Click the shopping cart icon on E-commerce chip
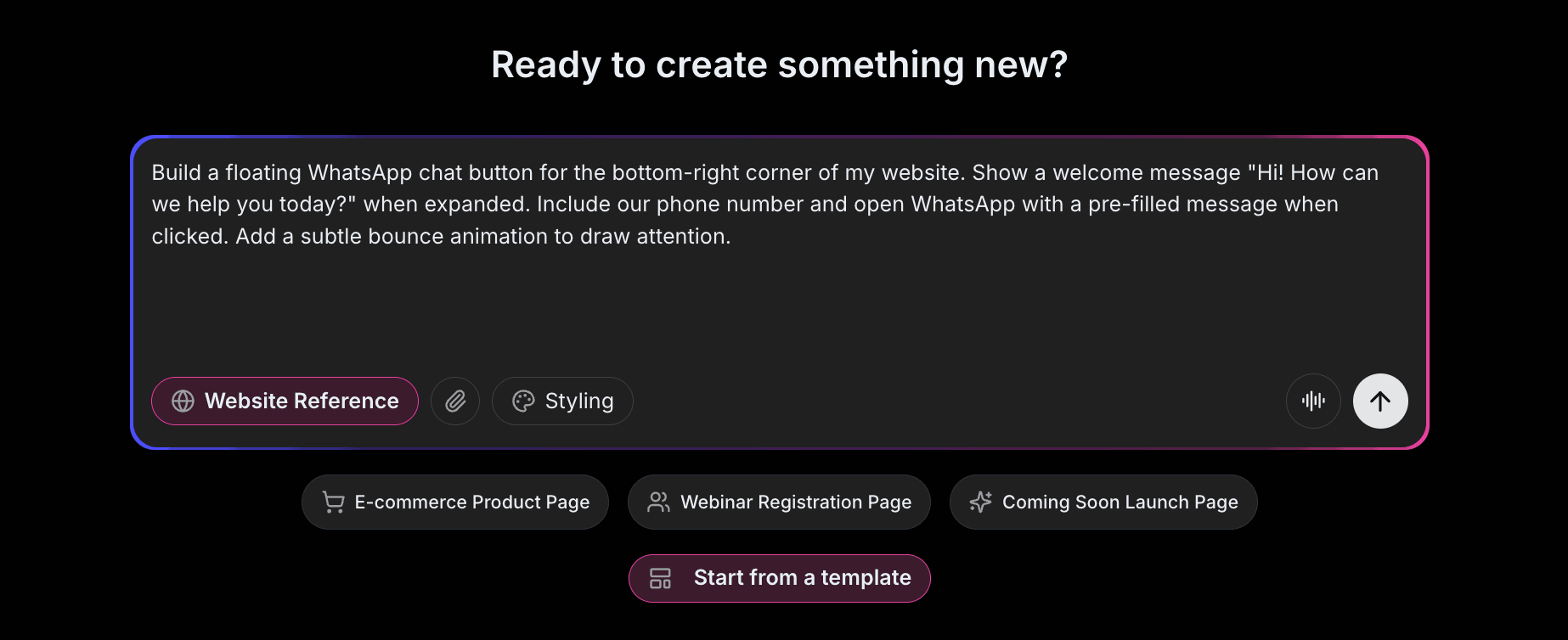Screen dimensions: 1568x640 point(331,502)
